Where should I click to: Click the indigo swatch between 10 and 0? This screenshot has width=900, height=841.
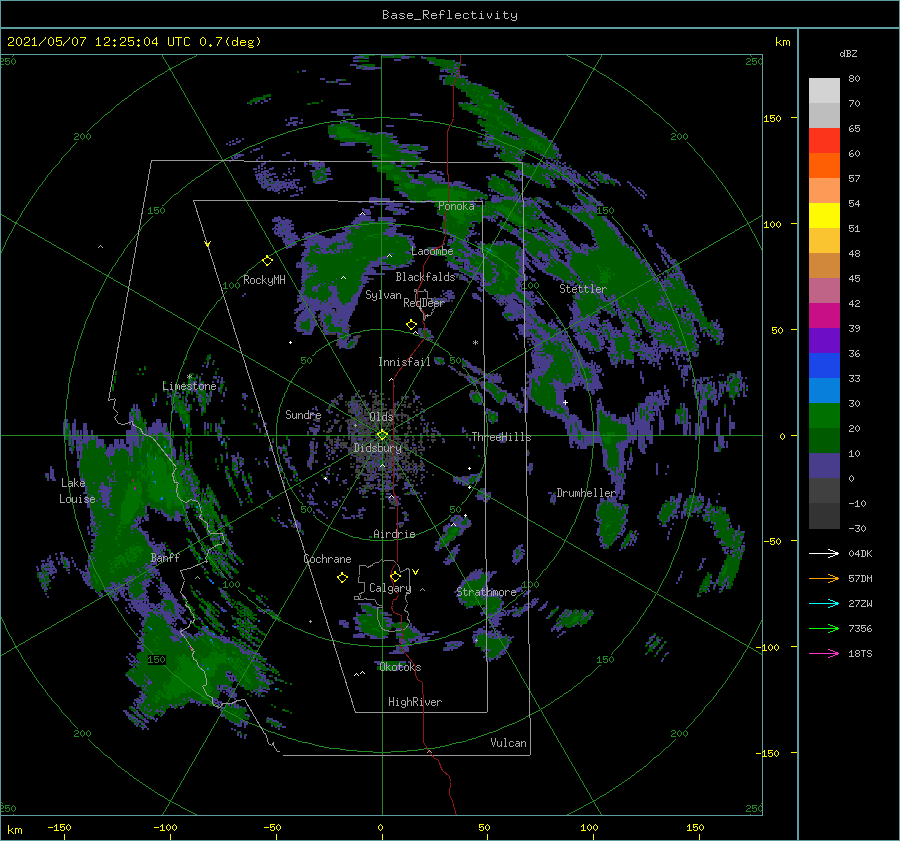click(x=824, y=466)
